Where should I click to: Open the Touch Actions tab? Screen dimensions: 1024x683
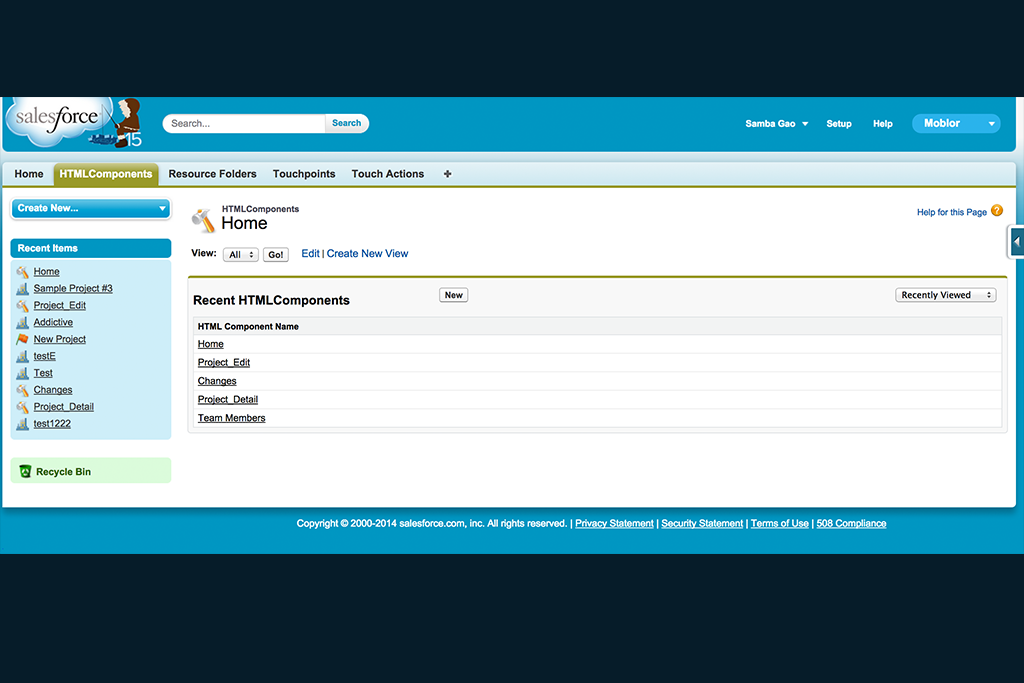coord(388,174)
